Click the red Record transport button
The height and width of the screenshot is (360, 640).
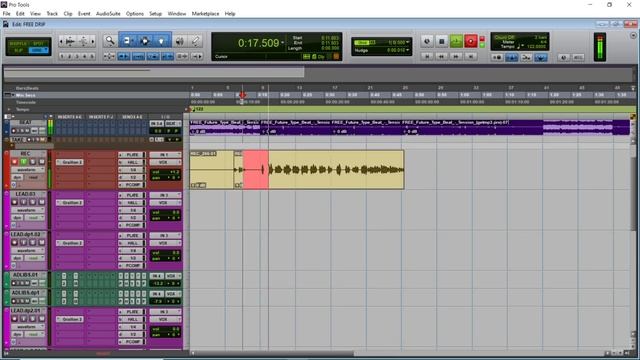471,41
